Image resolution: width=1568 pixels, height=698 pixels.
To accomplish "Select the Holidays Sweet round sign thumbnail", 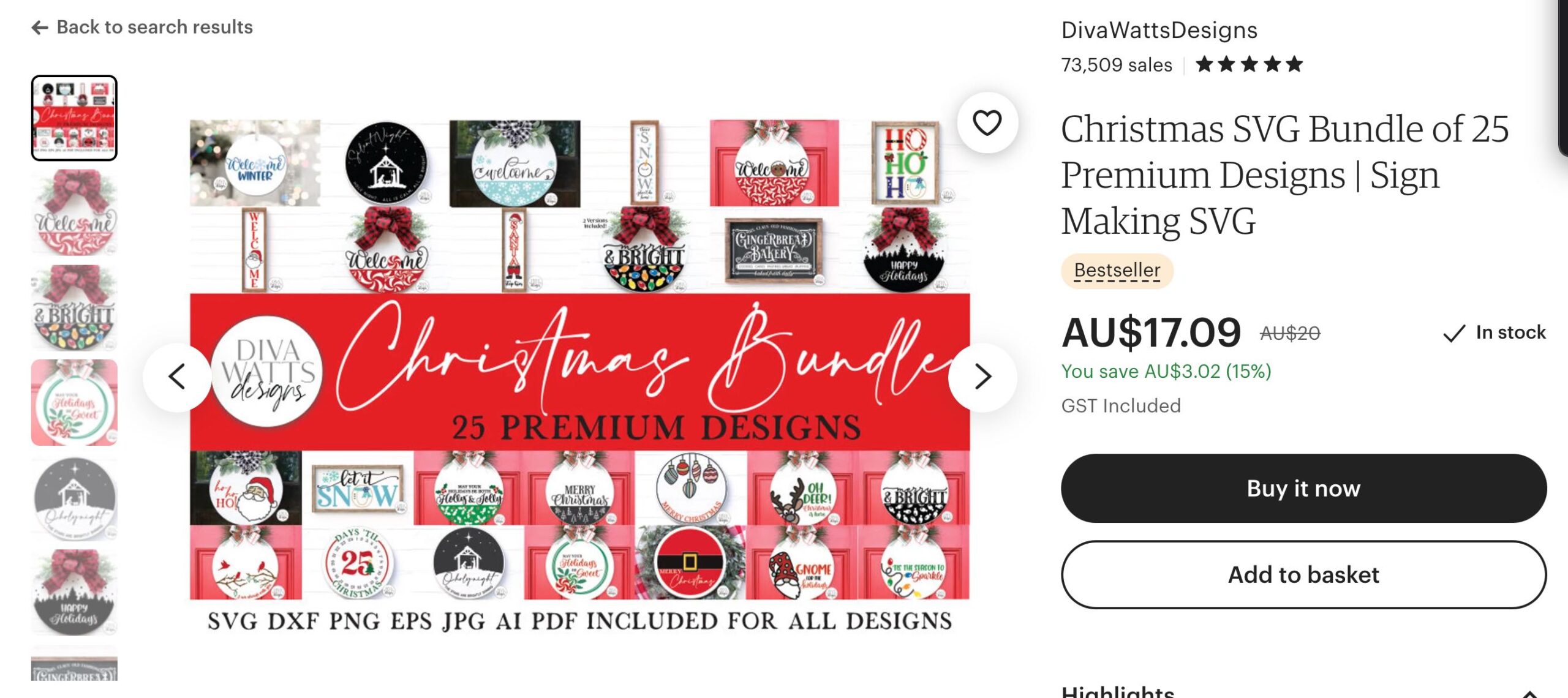I will (x=74, y=402).
